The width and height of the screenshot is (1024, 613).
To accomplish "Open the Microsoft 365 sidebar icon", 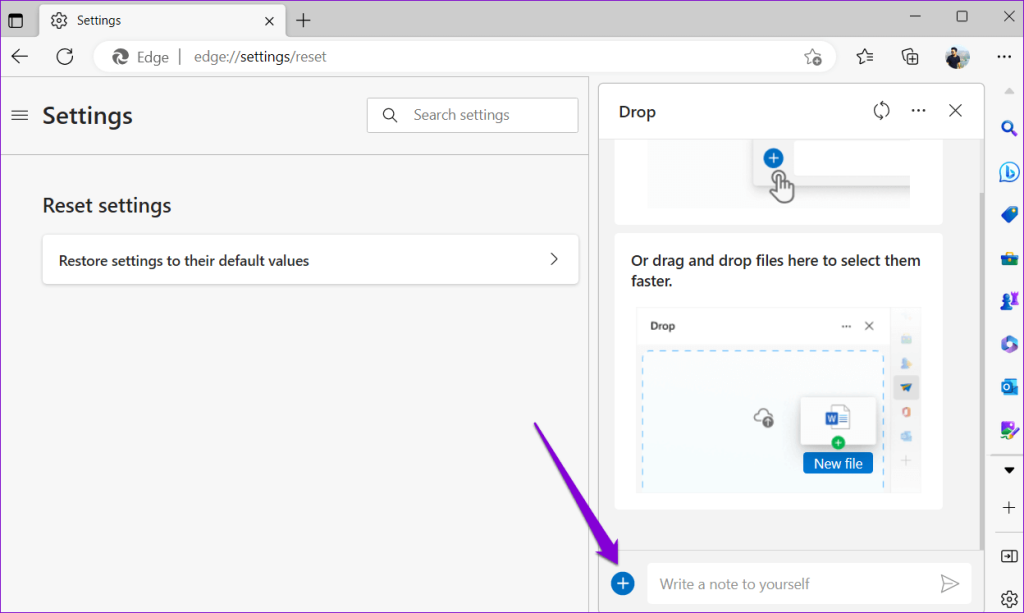I will pos(1009,344).
